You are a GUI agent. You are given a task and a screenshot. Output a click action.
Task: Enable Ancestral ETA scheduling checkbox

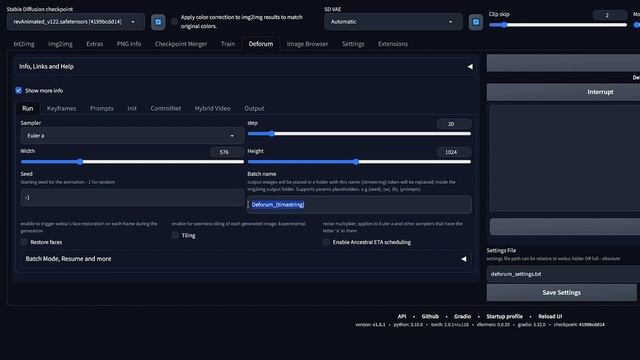326,242
